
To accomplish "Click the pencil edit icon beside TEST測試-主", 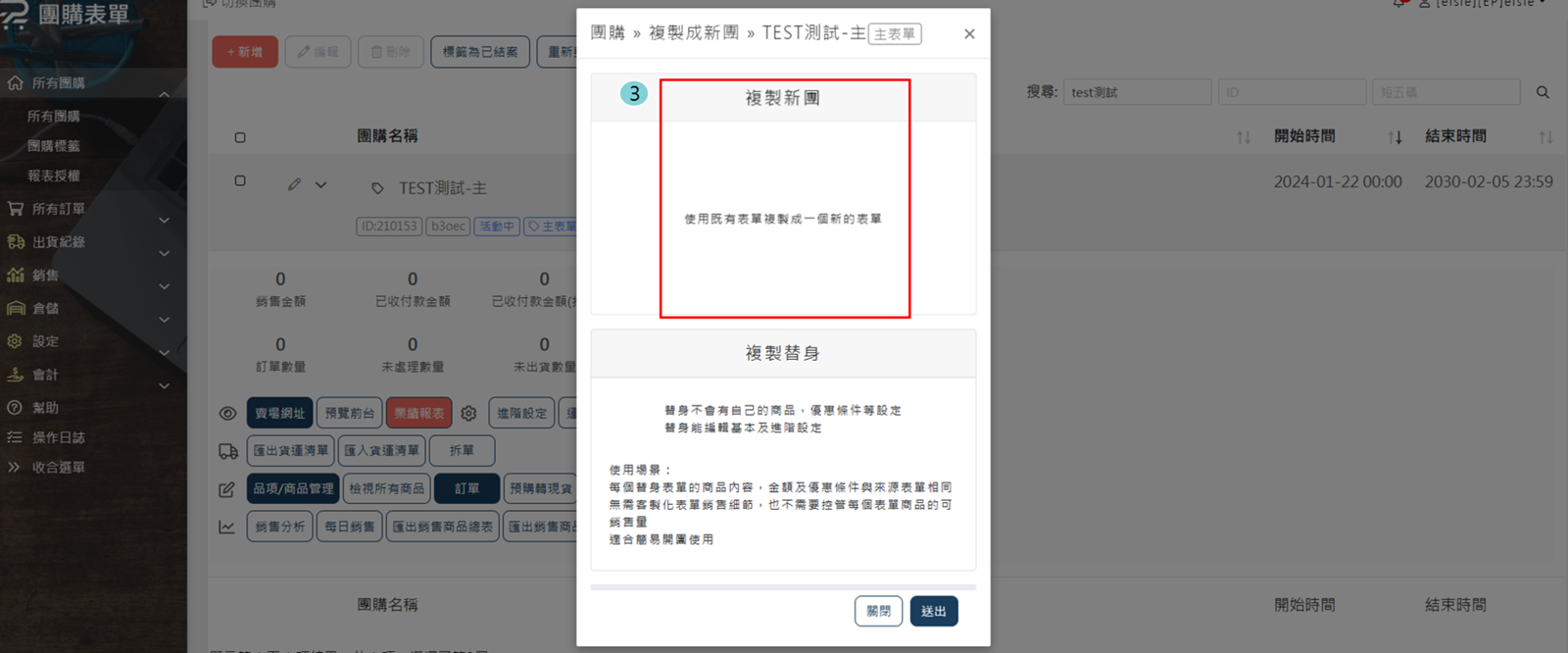I will pos(294,184).
